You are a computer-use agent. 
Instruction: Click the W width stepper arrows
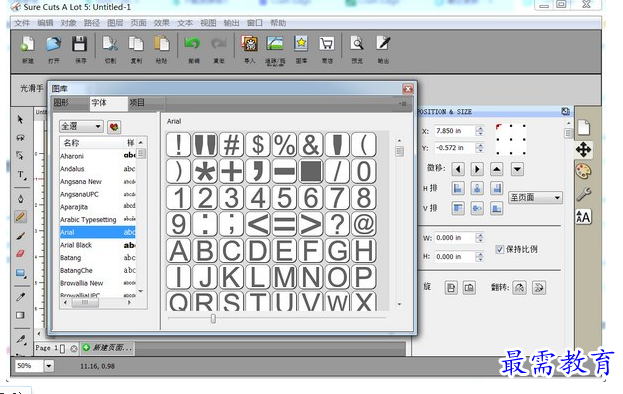[480, 238]
